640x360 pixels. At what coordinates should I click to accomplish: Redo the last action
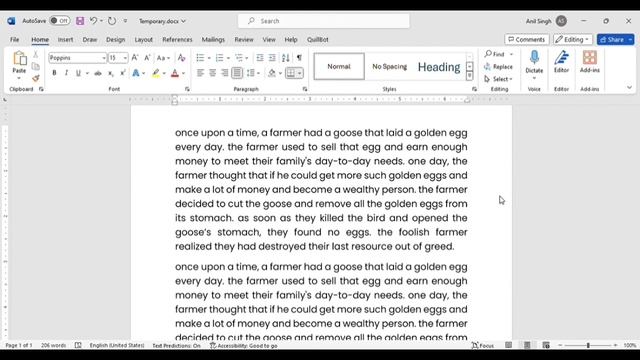[x=112, y=21]
